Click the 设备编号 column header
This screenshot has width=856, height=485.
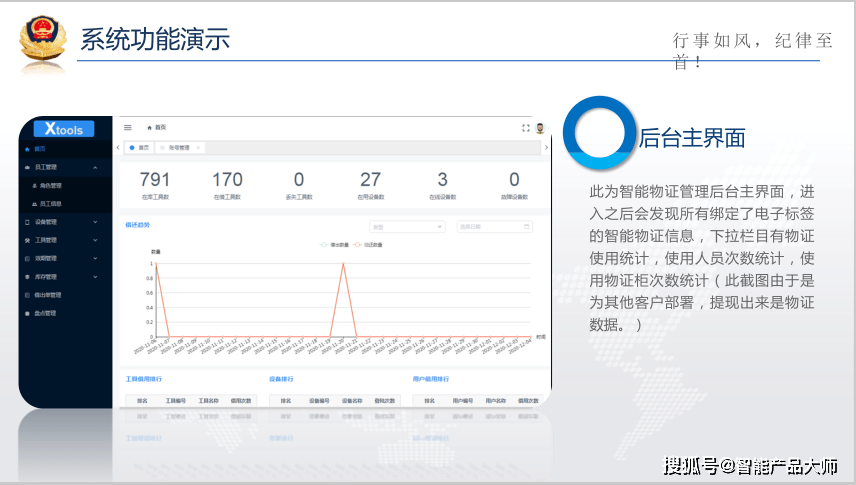(x=319, y=401)
